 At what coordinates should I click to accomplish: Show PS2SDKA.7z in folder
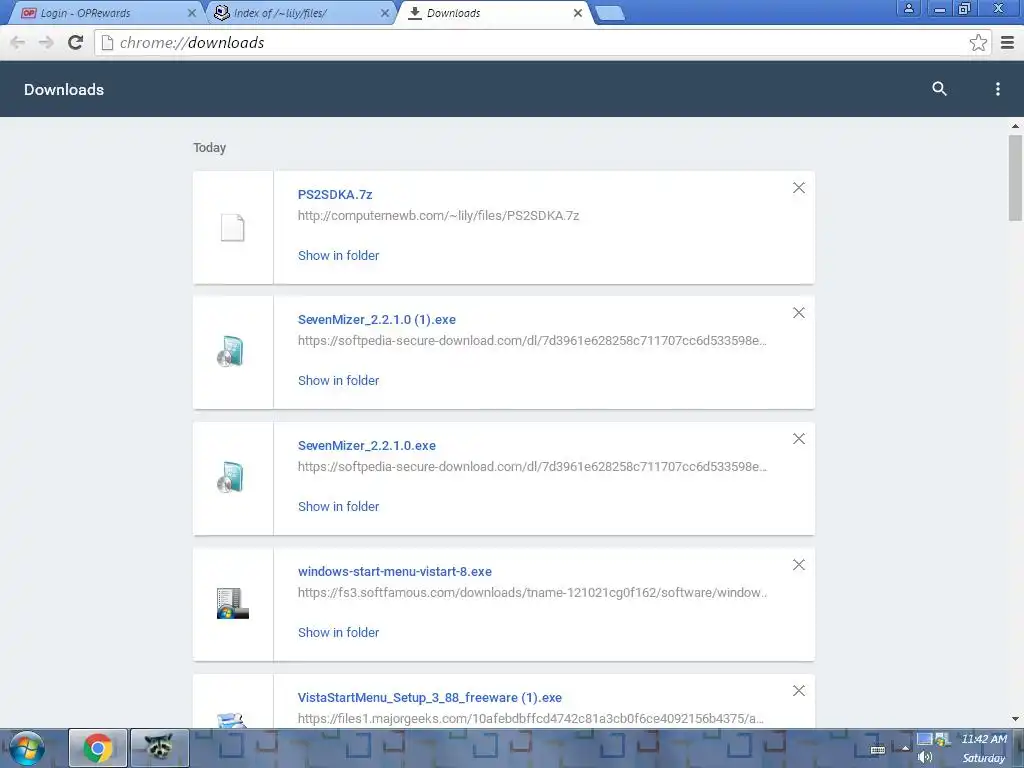[338, 255]
